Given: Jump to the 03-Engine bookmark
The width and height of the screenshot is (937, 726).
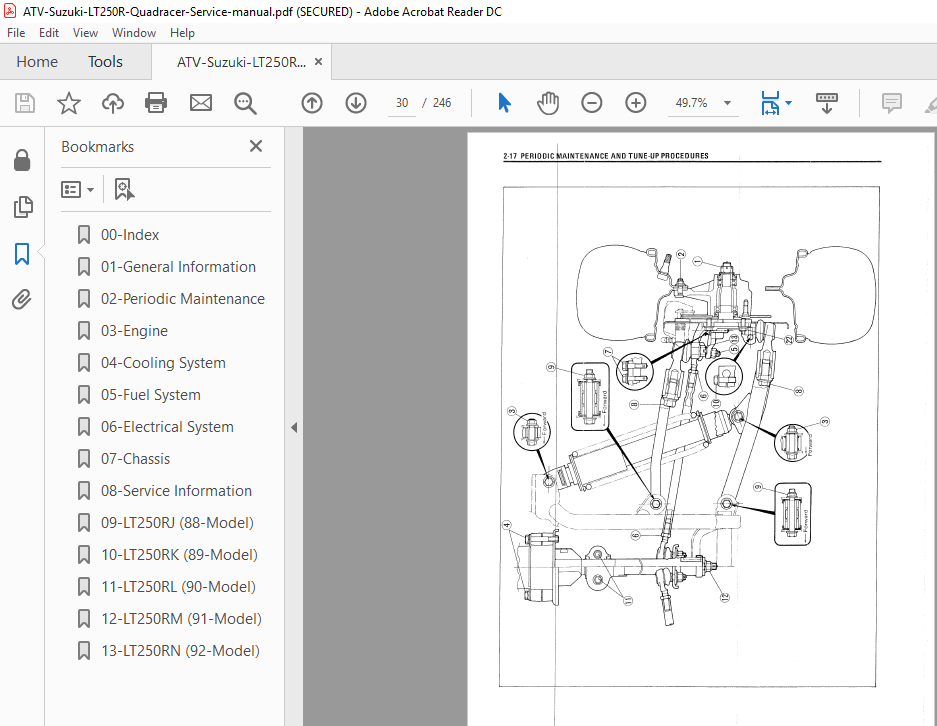Looking at the screenshot, I should 134,330.
